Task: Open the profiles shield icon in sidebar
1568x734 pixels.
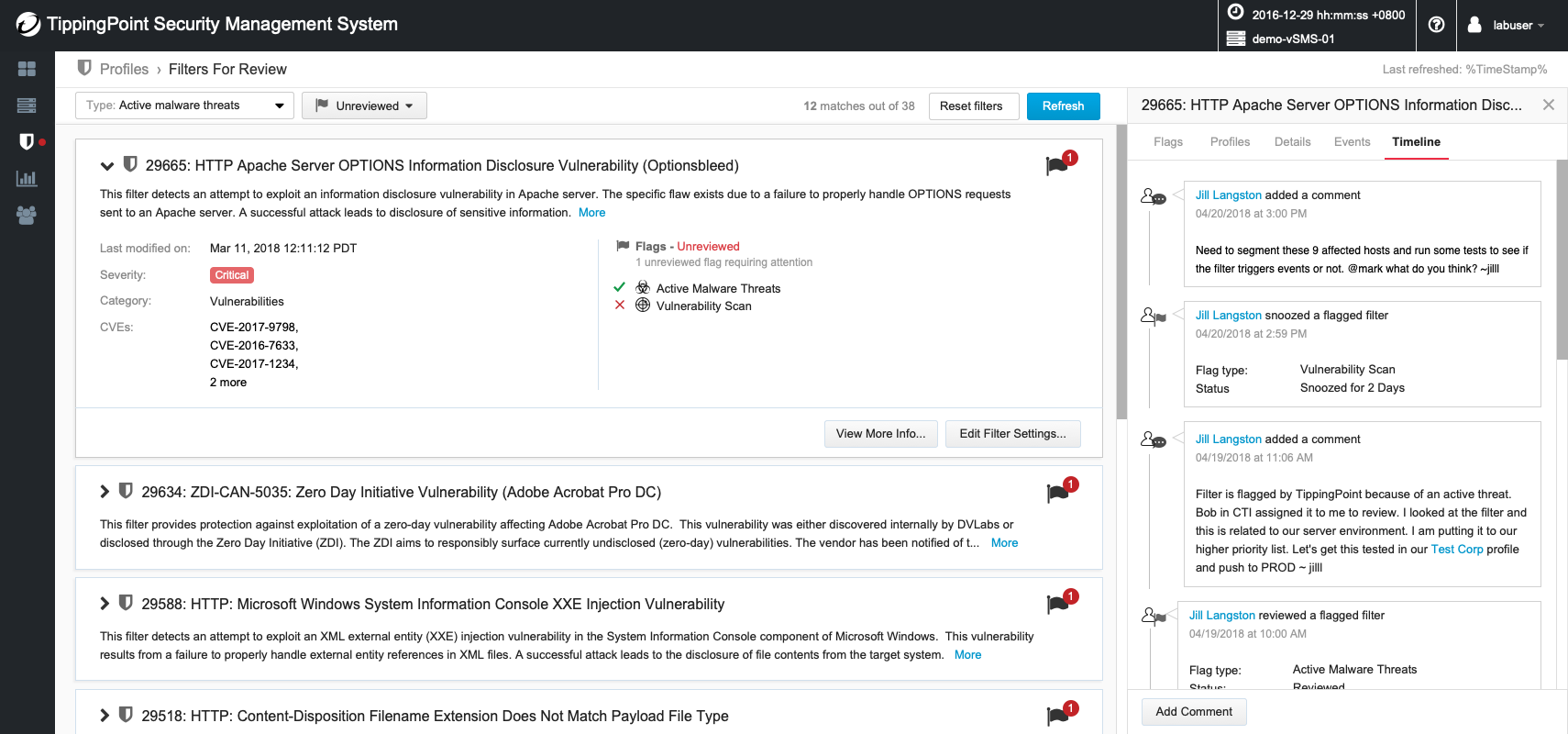Action: (27, 141)
